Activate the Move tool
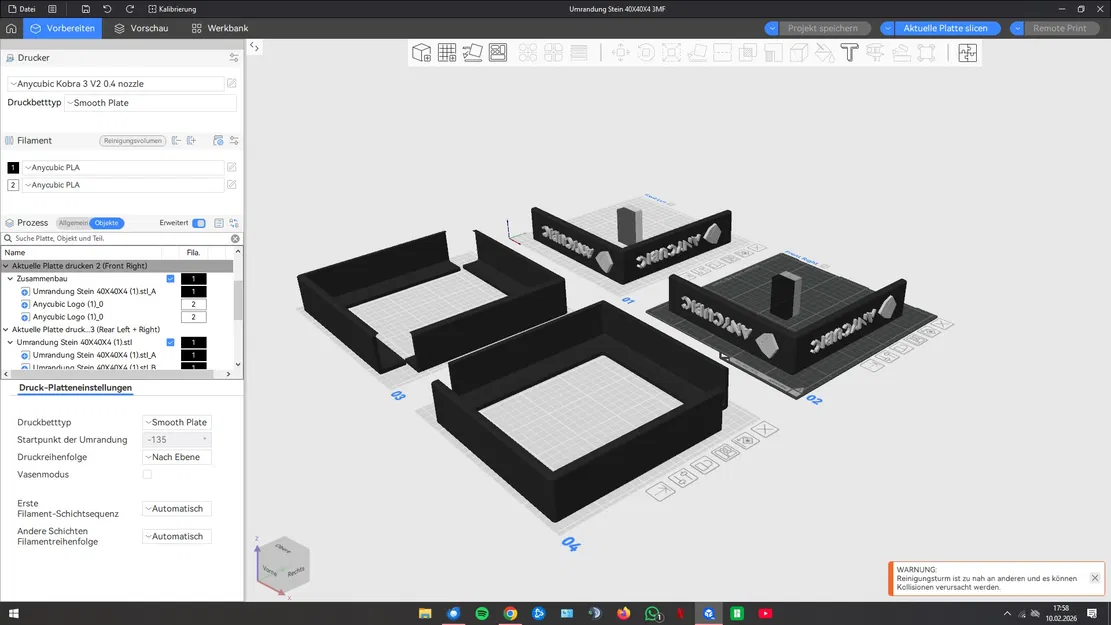This screenshot has height=625, width=1111. (620, 52)
